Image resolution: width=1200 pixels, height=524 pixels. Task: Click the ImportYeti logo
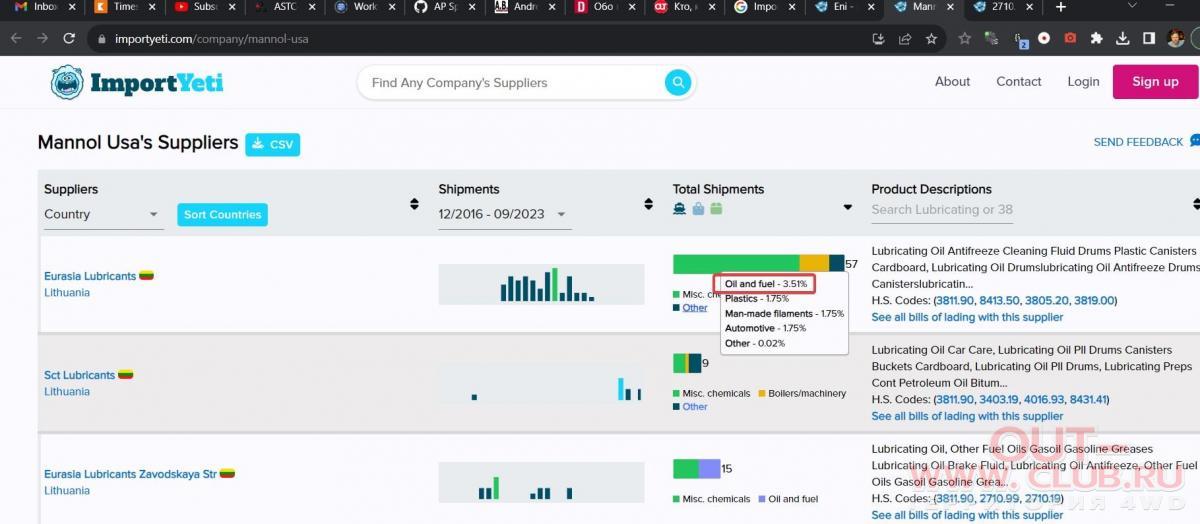click(x=136, y=82)
